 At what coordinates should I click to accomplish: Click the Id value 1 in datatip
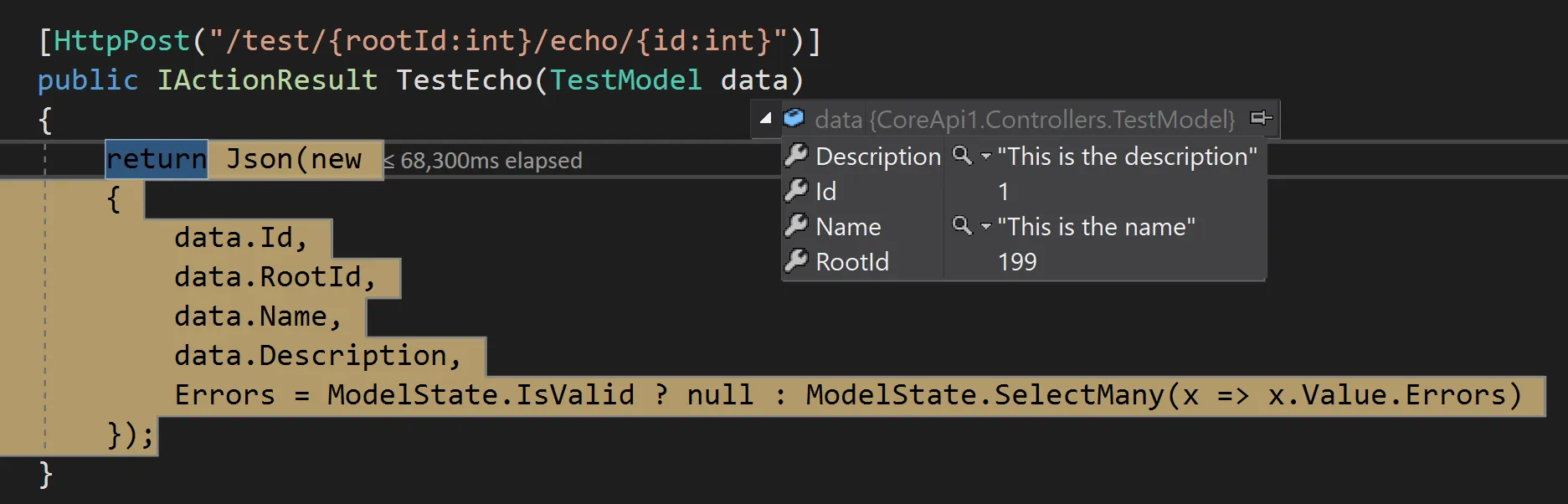click(1003, 192)
